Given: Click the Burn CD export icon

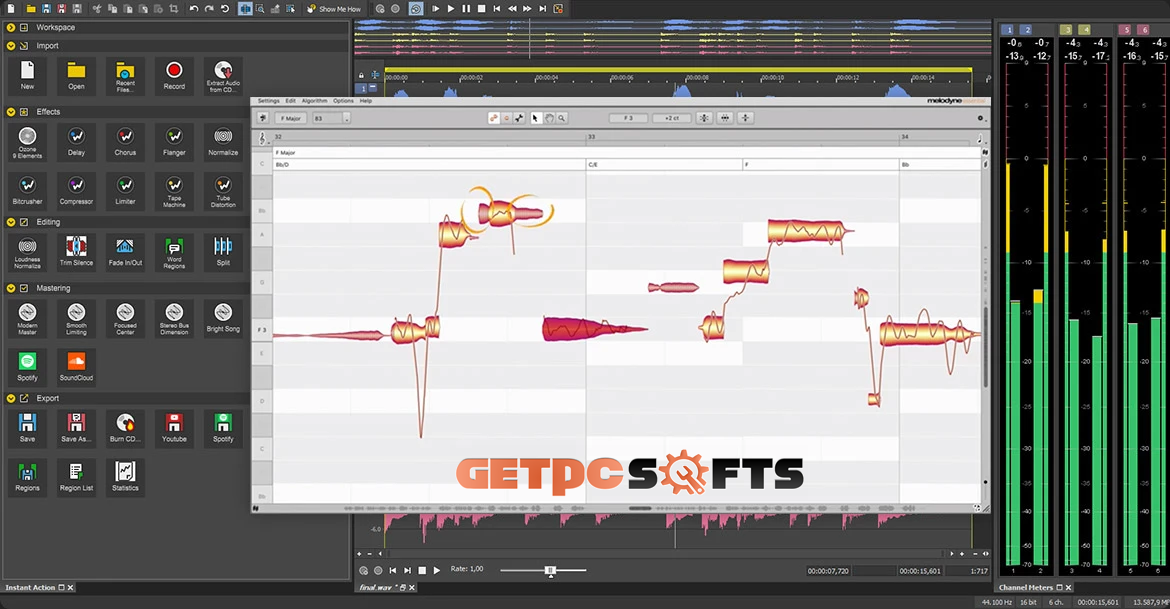Looking at the screenshot, I should [x=125, y=428].
